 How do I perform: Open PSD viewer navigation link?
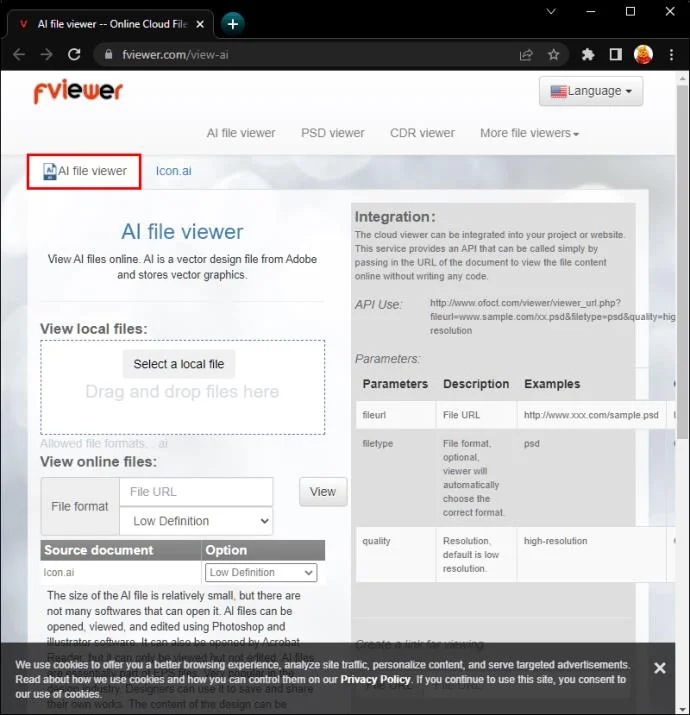coord(332,133)
